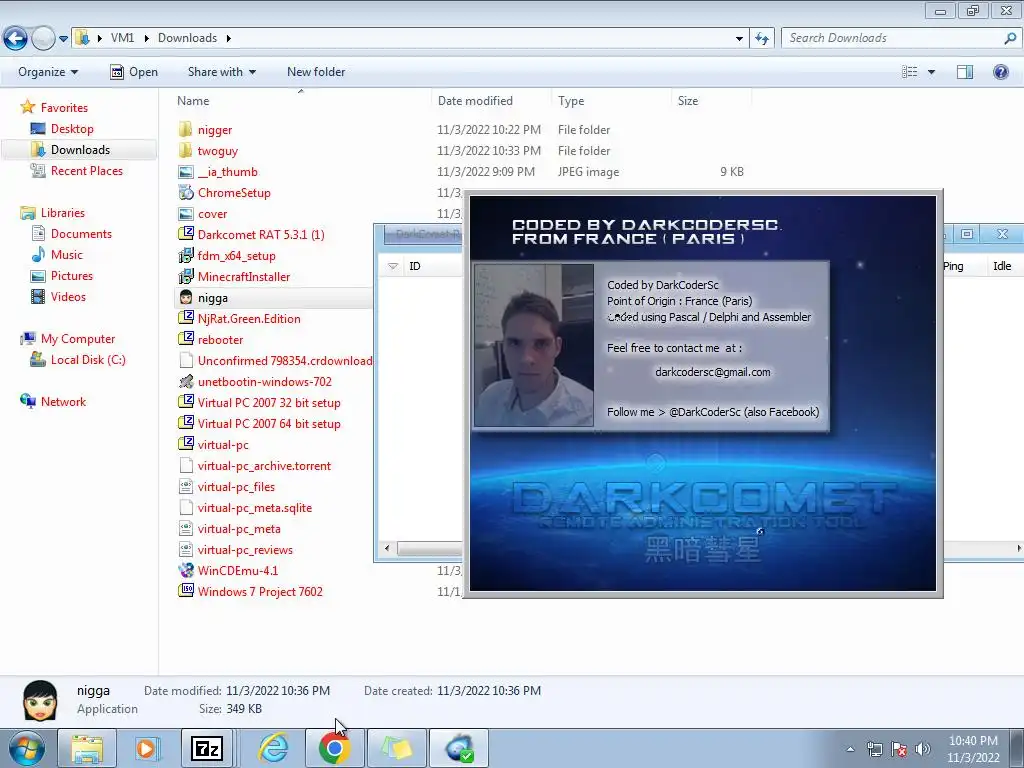Select the rebooter archive
The image size is (1024, 768).
click(220, 340)
